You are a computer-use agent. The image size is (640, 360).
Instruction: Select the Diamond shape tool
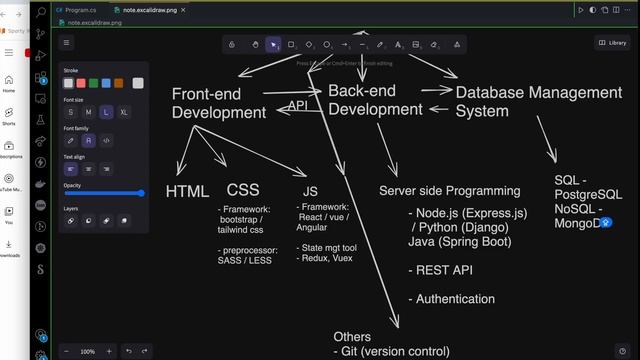click(x=309, y=44)
